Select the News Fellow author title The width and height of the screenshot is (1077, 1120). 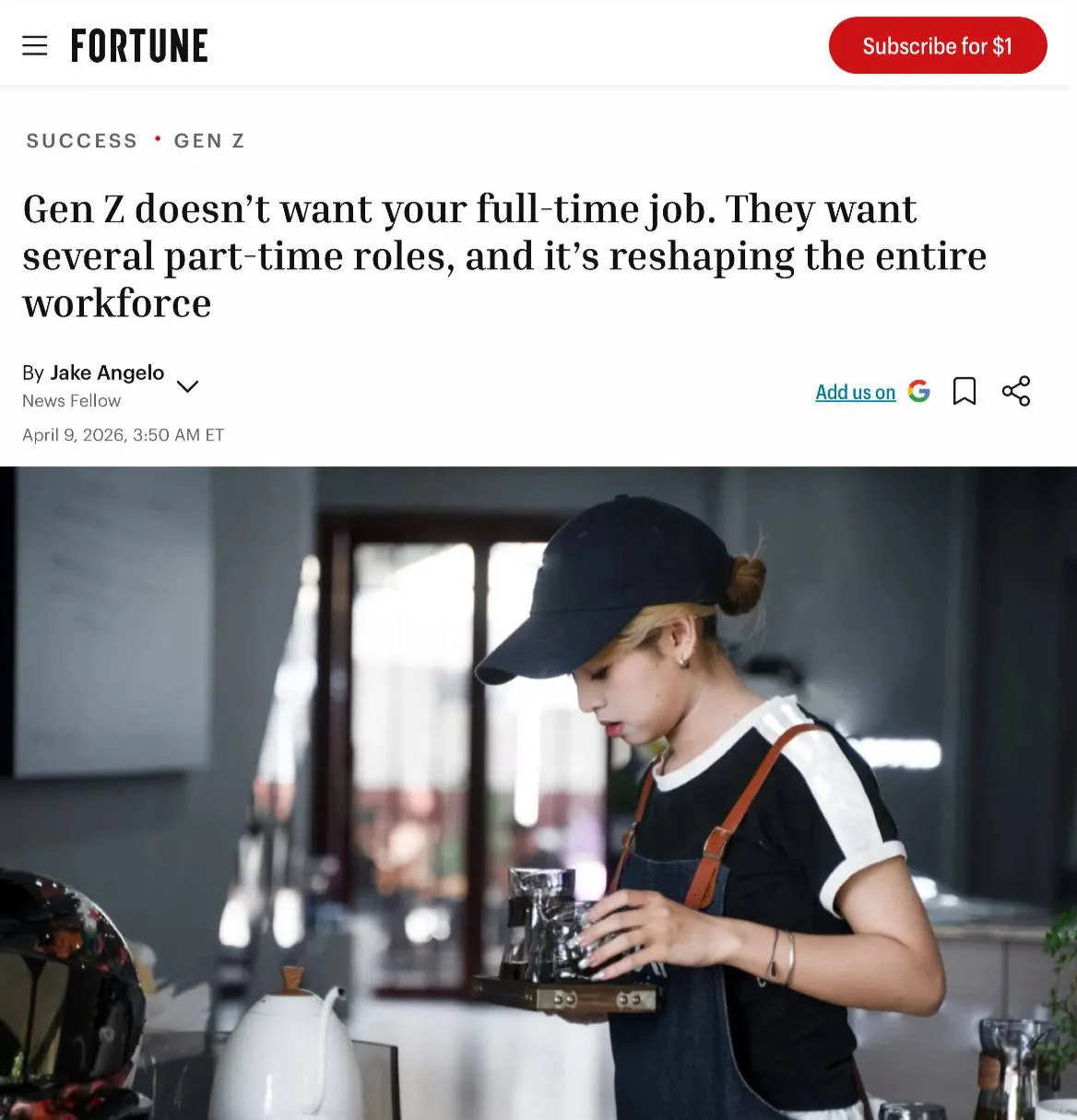[72, 401]
